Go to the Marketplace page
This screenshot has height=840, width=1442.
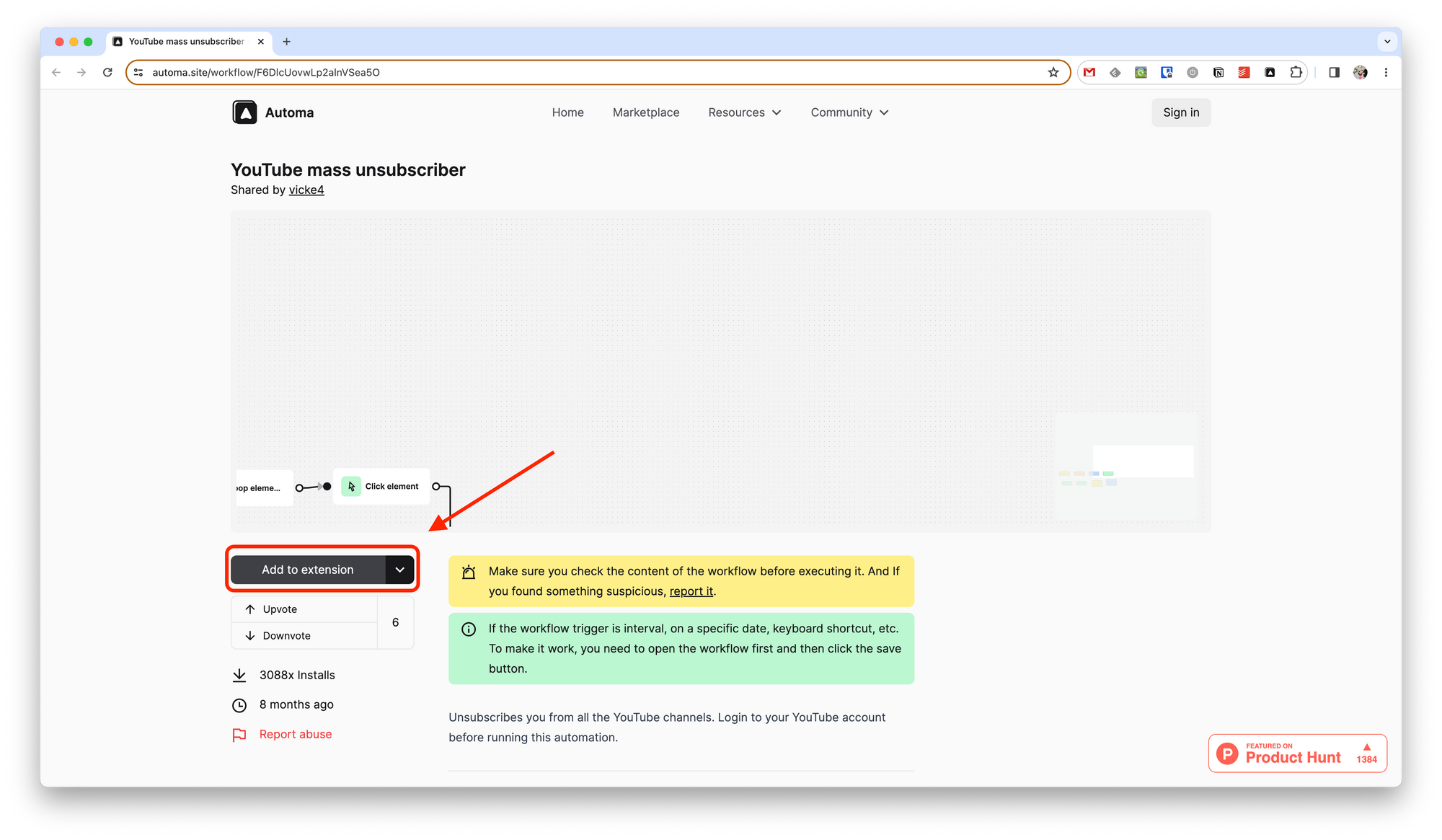[645, 112]
